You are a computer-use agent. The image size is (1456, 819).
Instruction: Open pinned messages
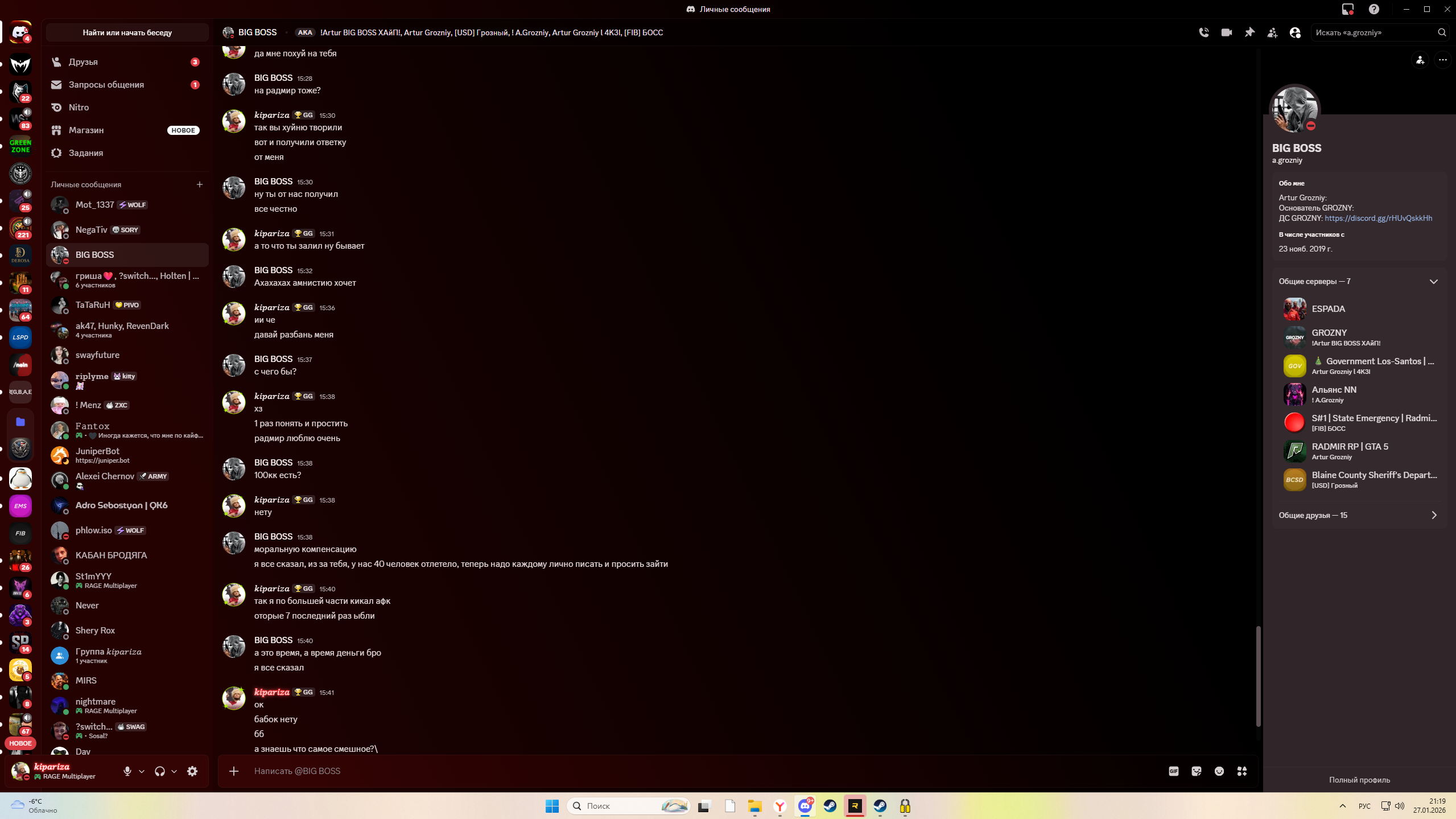point(1249,32)
